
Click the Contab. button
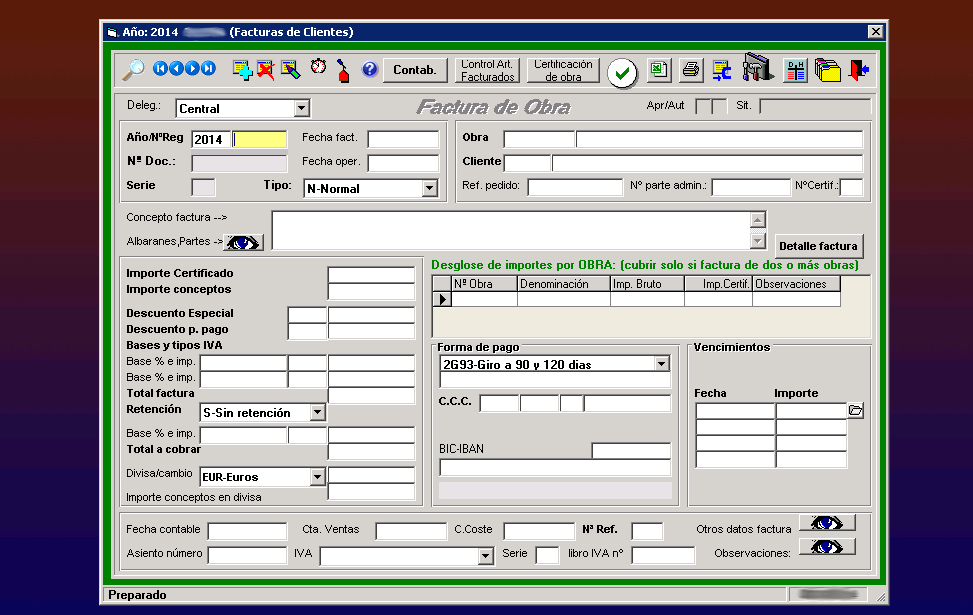(415, 70)
